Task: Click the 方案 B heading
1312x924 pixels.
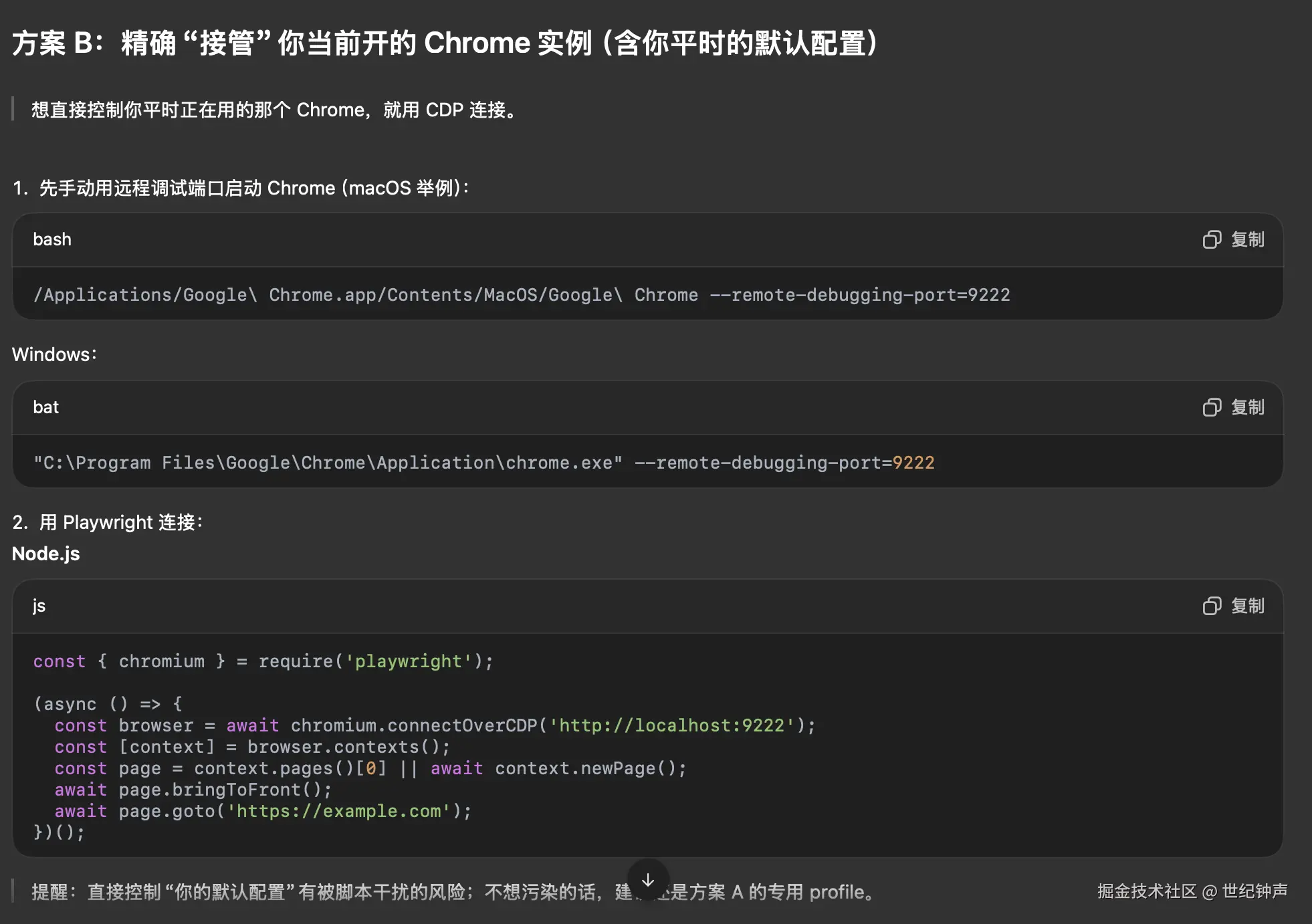Action: [x=445, y=43]
